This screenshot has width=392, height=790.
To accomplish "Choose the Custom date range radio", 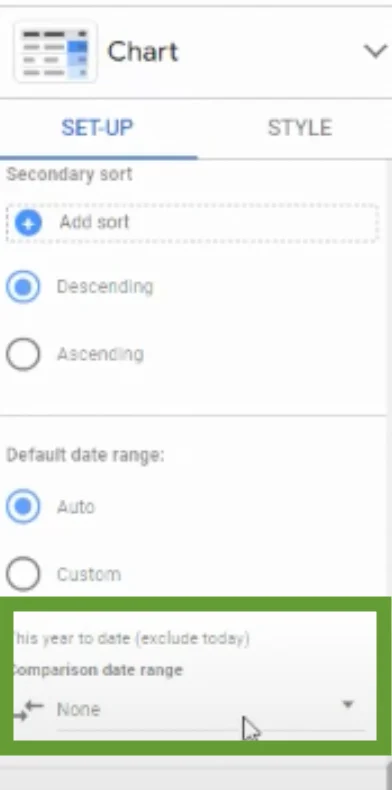I will [23, 573].
